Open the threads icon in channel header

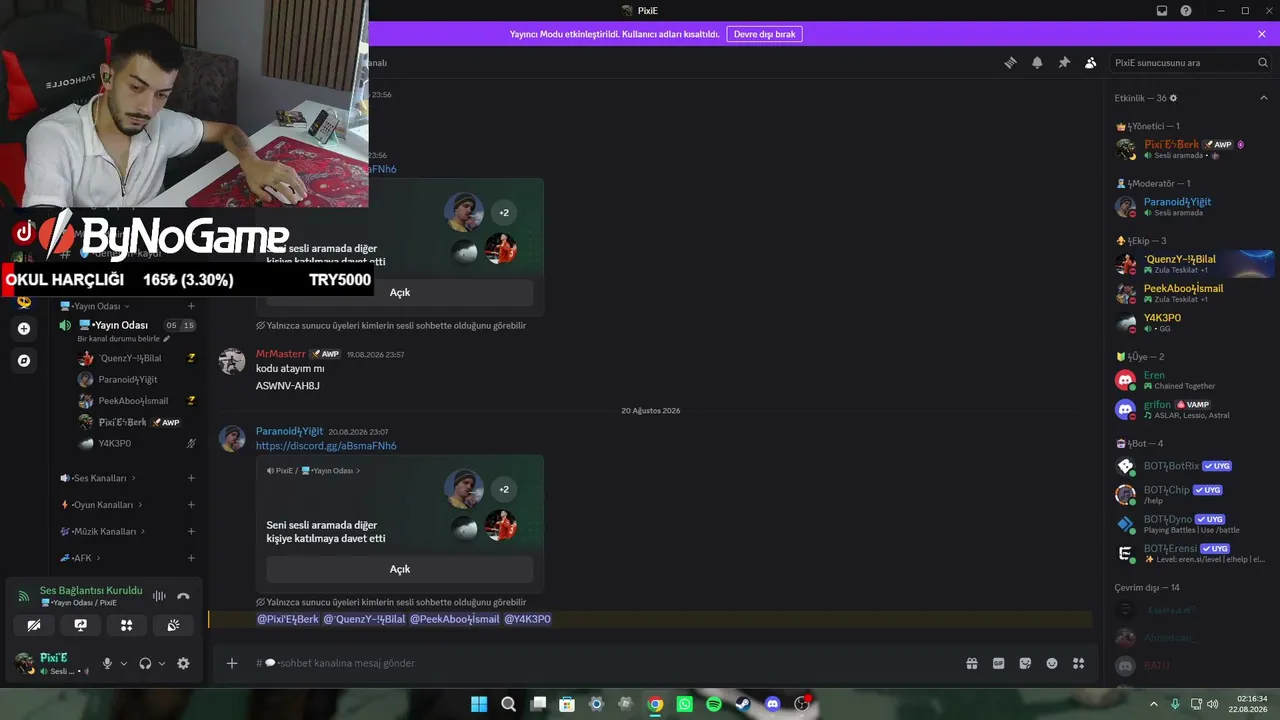coord(1010,63)
